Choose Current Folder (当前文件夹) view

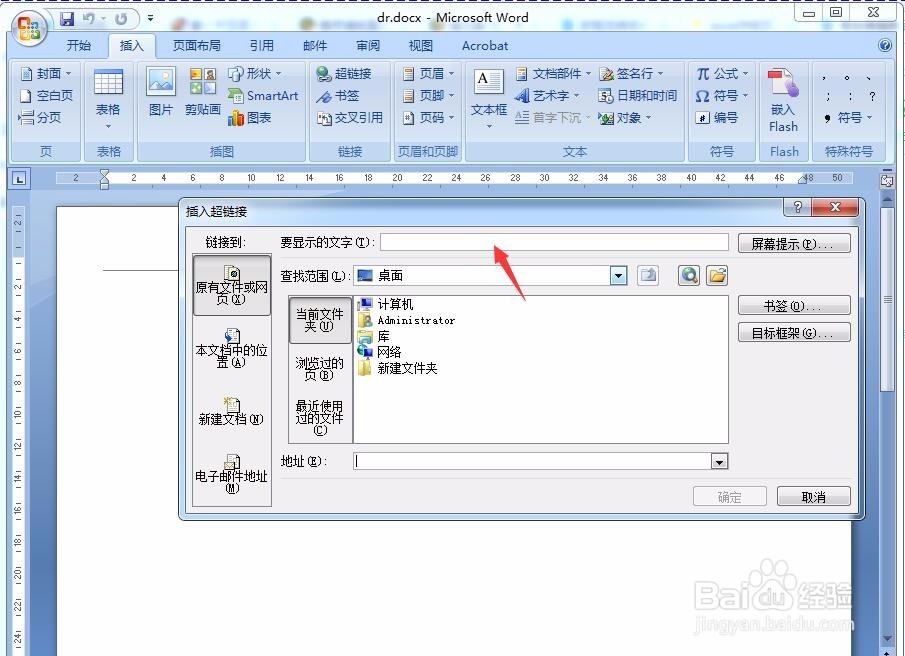320,320
